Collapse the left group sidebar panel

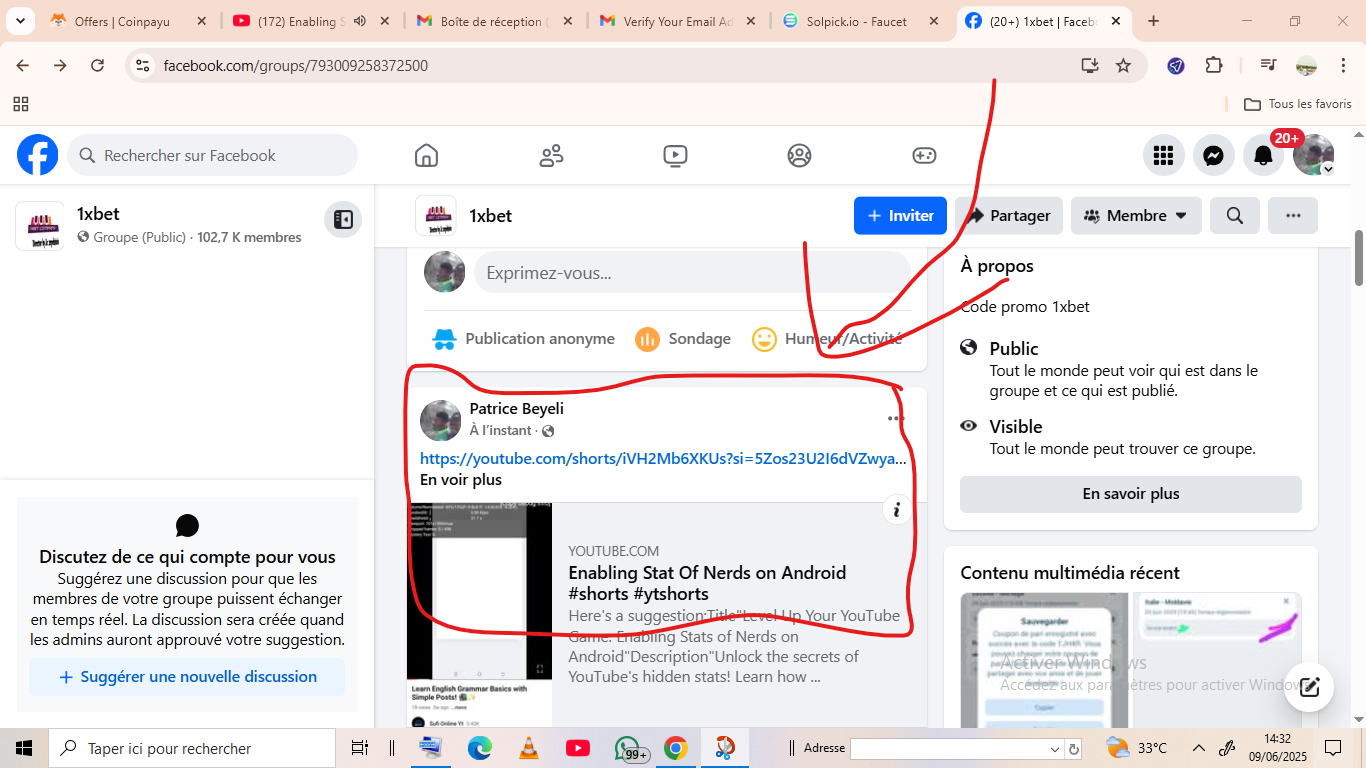[343, 220]
